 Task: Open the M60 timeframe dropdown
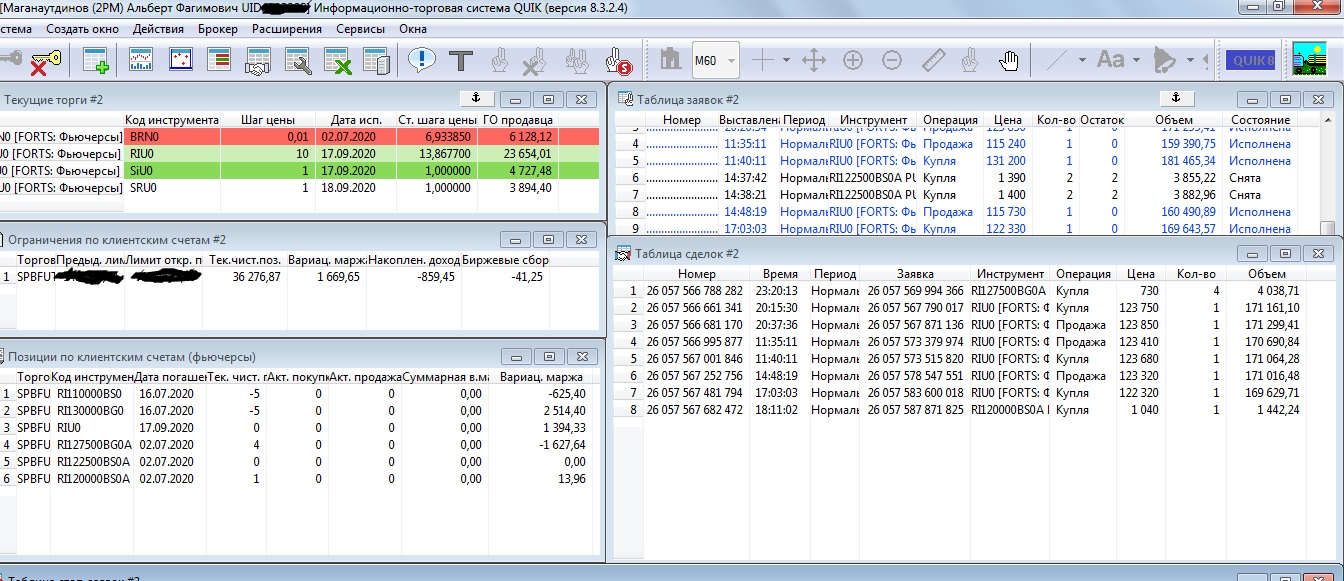pyautogui.click(x=732, y=61)
